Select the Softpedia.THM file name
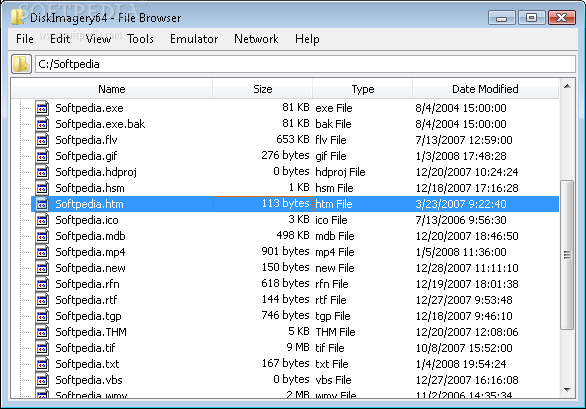Image resolution: width=586 pixels, height=409 pixels. 91,332
